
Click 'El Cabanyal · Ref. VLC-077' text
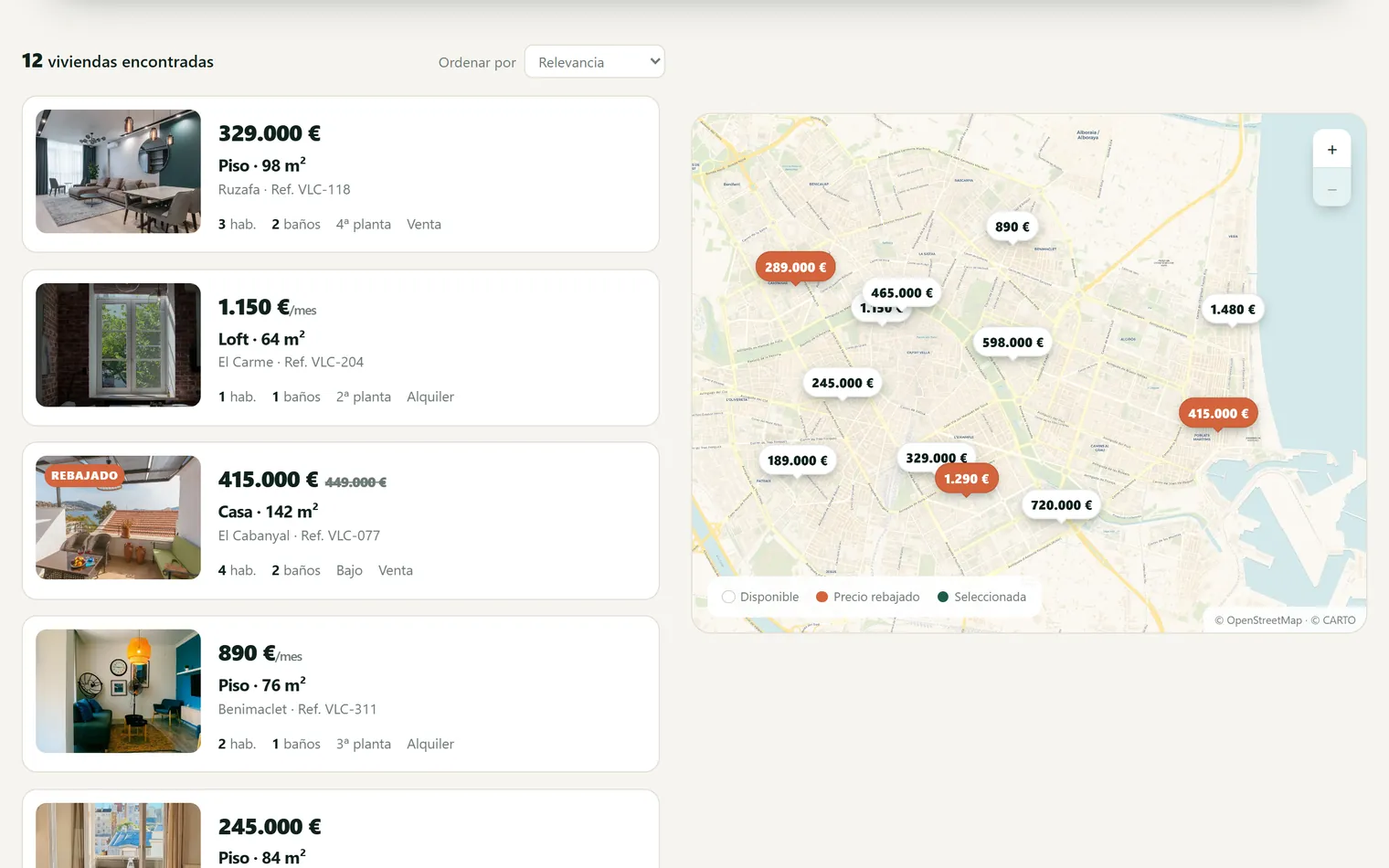coord(299,535)
